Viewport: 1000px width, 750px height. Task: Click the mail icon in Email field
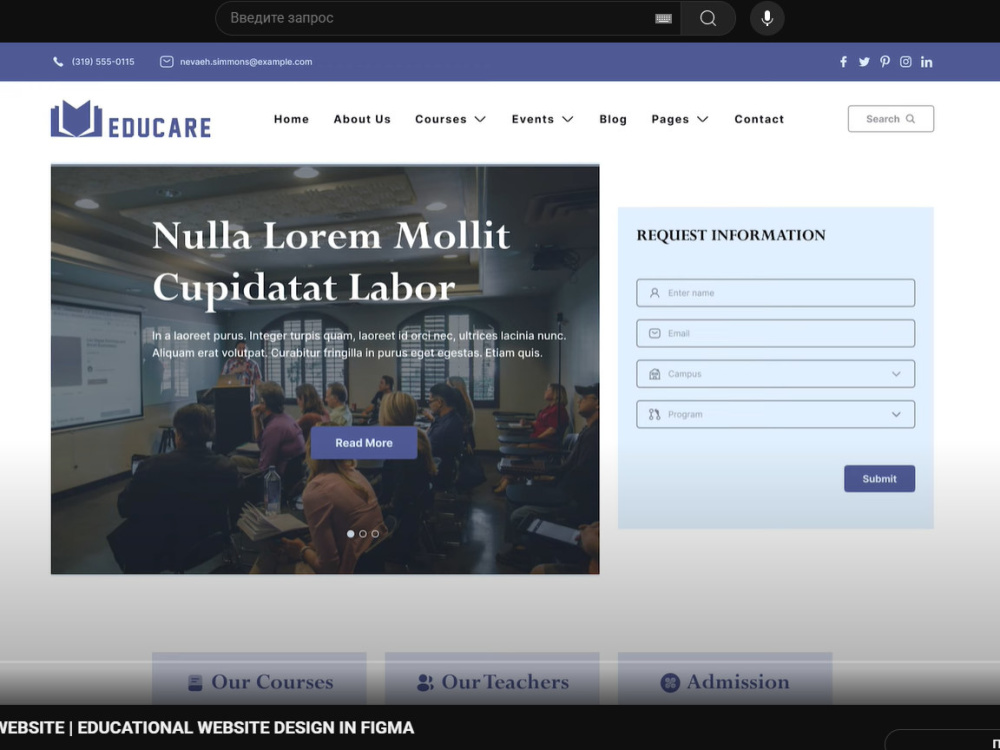(x=654, y=334)
